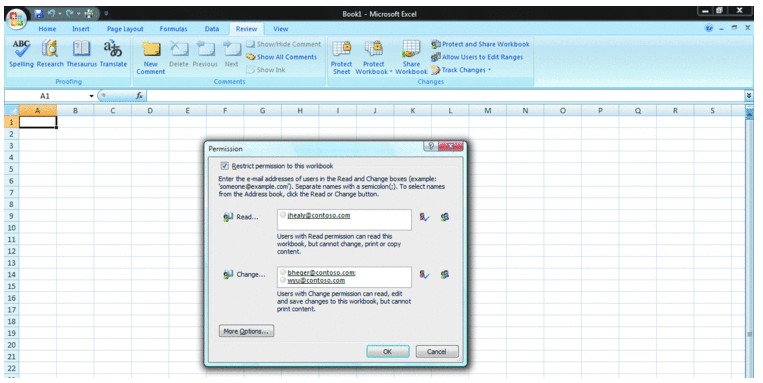
Task: Click bheger@contoso.com entry
Action: click(321, 273)
